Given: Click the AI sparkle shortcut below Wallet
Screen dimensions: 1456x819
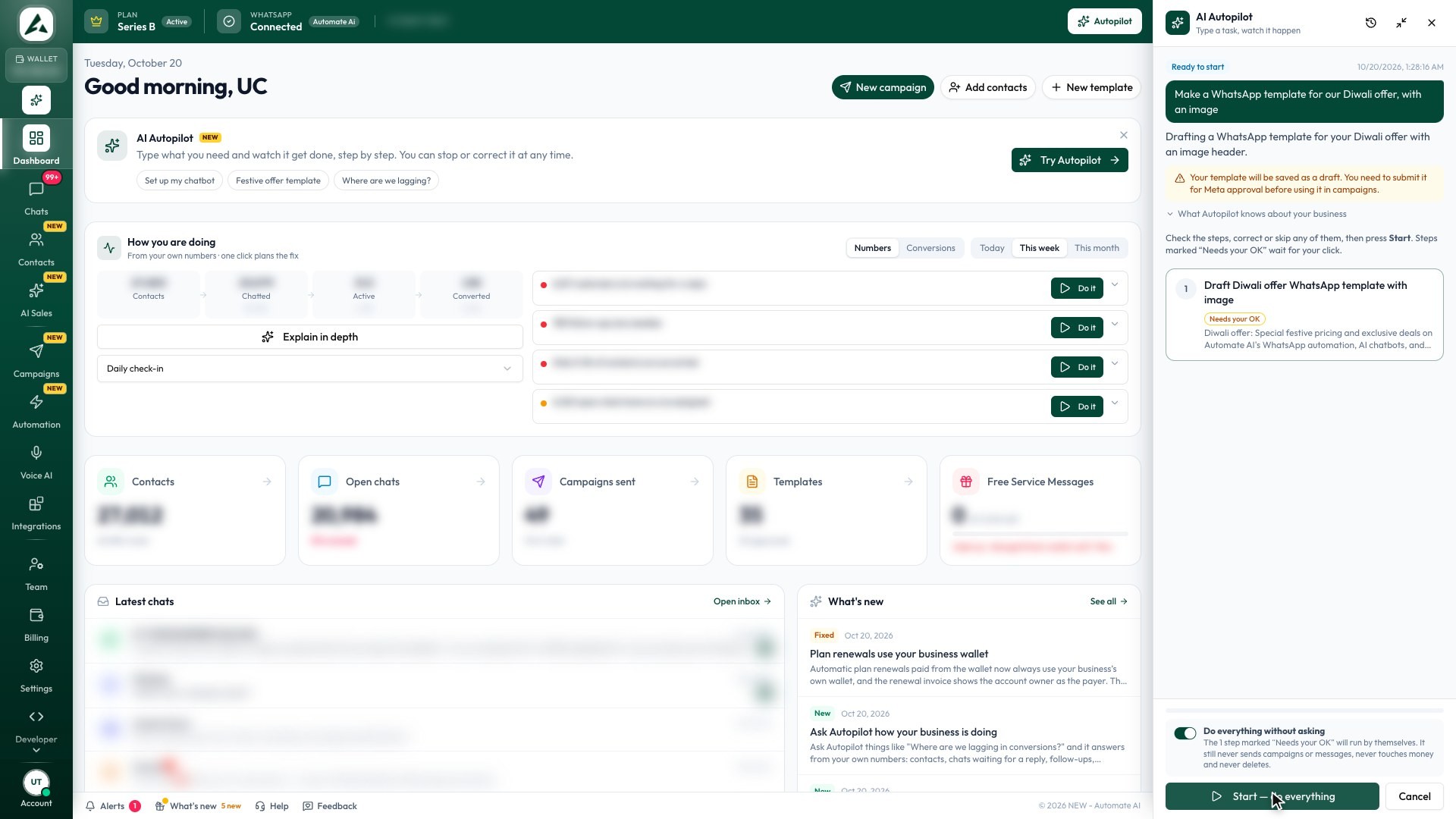Looking at the screenshot, I should point(36,100).
